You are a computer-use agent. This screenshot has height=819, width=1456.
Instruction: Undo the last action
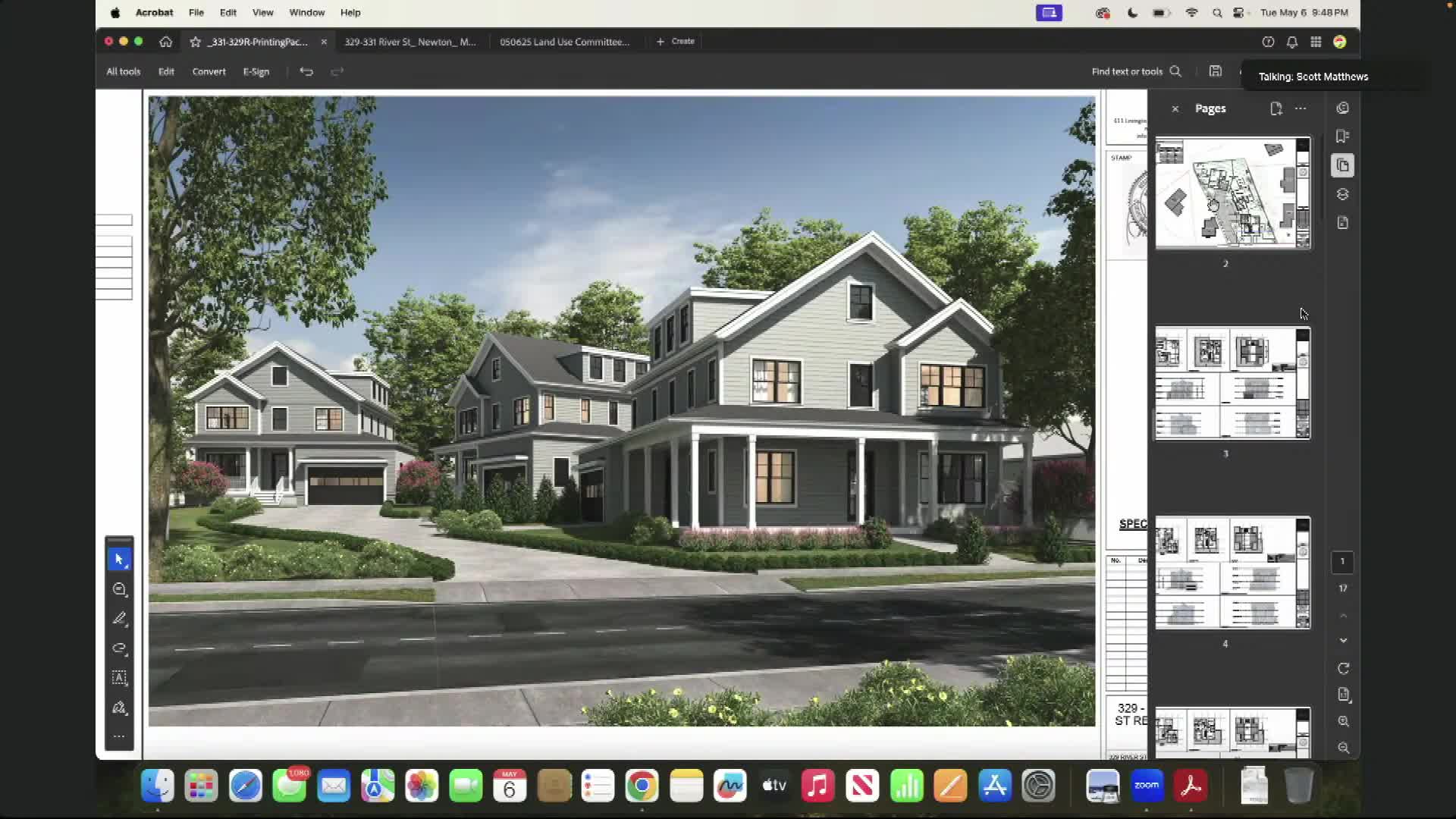pyautogui.click(x=306, y=71)
